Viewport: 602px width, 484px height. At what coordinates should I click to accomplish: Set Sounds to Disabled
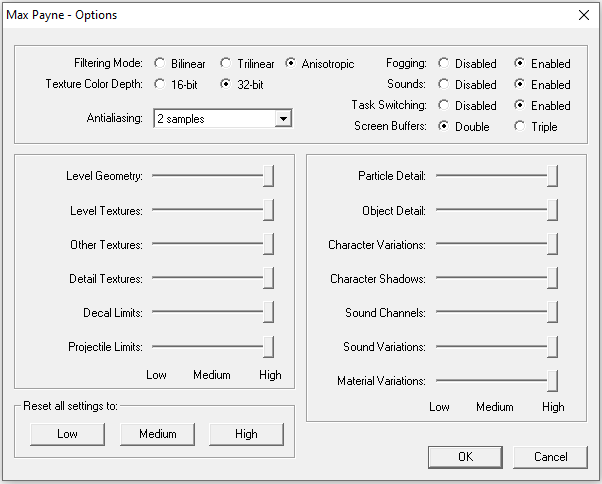444,85
